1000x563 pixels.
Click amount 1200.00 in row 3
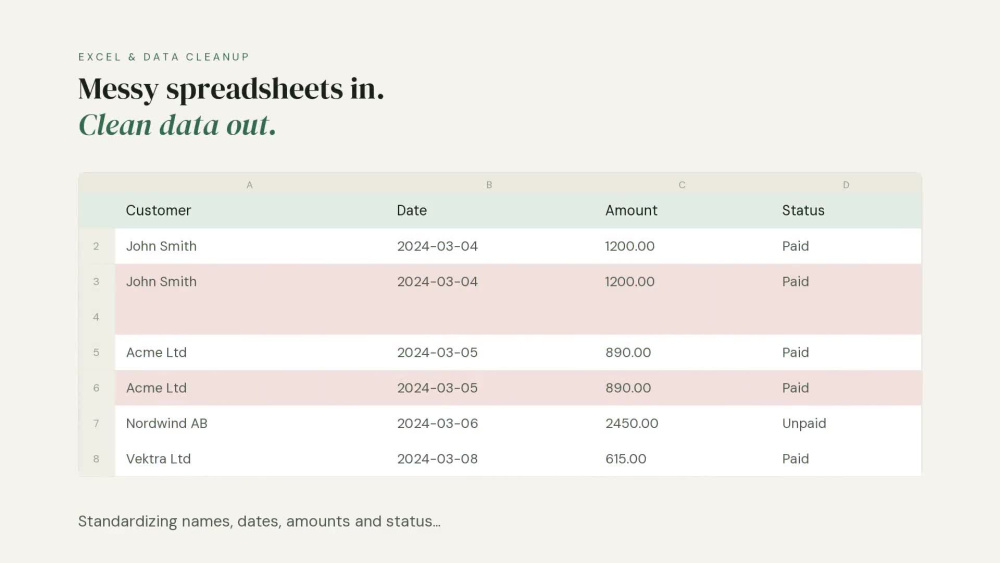pos(629,281)
